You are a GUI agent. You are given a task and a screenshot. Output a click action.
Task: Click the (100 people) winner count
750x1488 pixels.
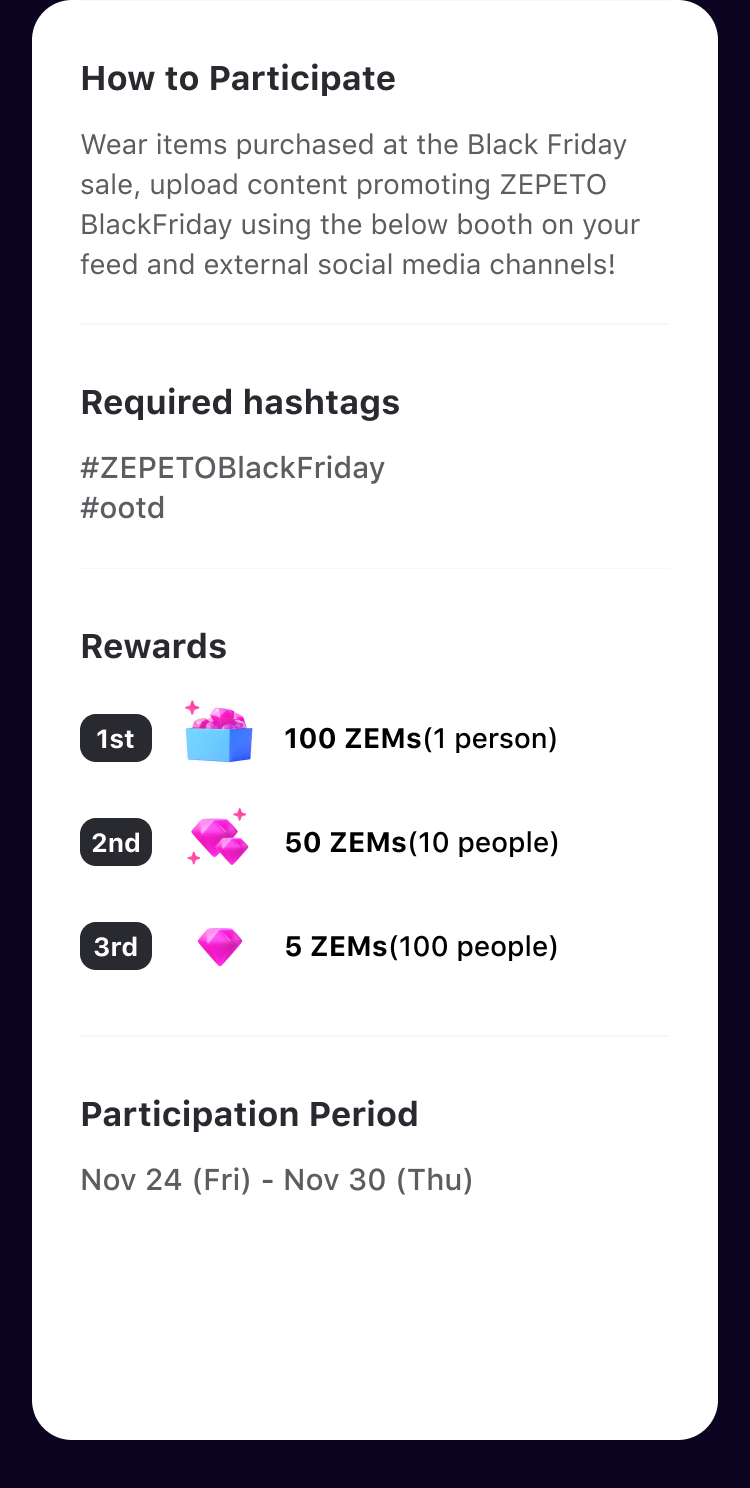(473, 946)
